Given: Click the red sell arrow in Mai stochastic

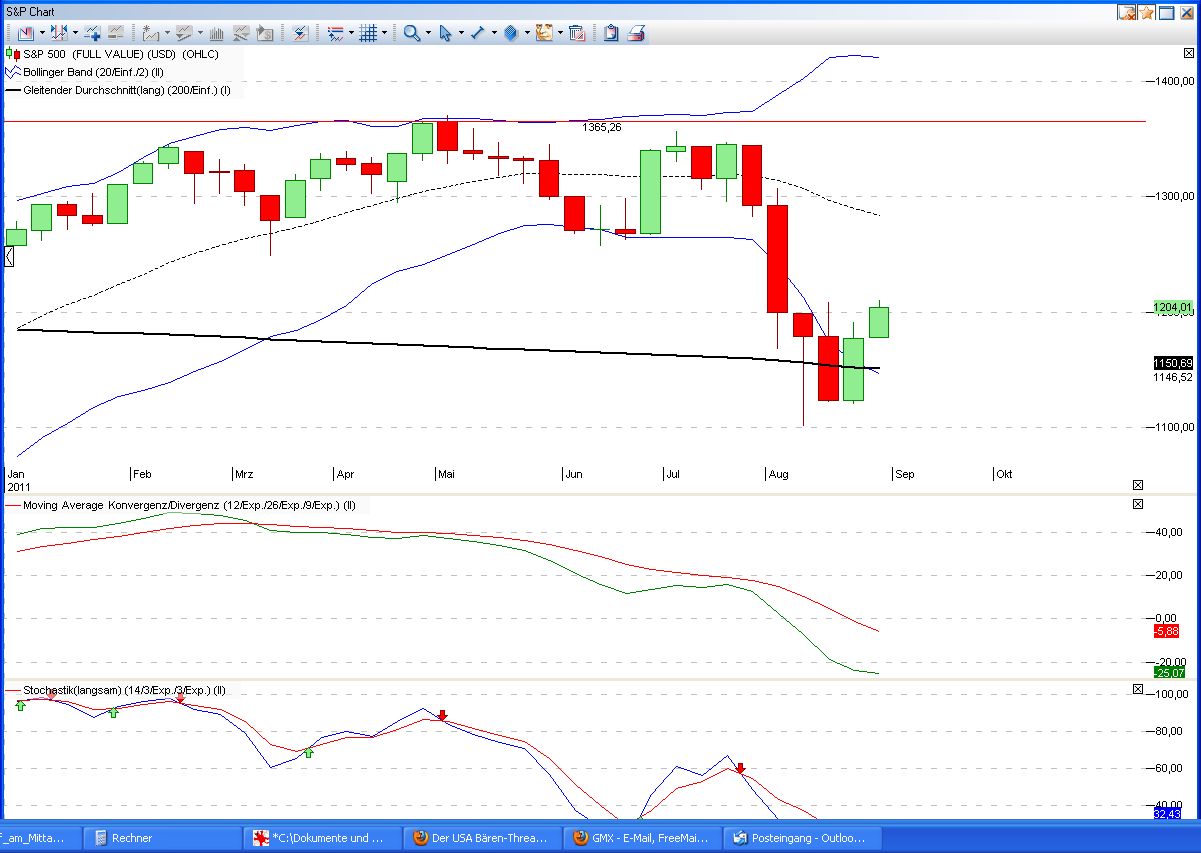Looking at the screenshot, I should [442, 715].
